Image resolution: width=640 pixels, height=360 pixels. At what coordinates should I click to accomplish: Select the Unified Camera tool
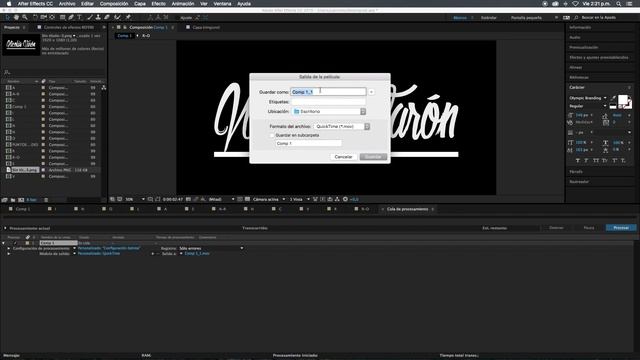click(x=43, y=18)
